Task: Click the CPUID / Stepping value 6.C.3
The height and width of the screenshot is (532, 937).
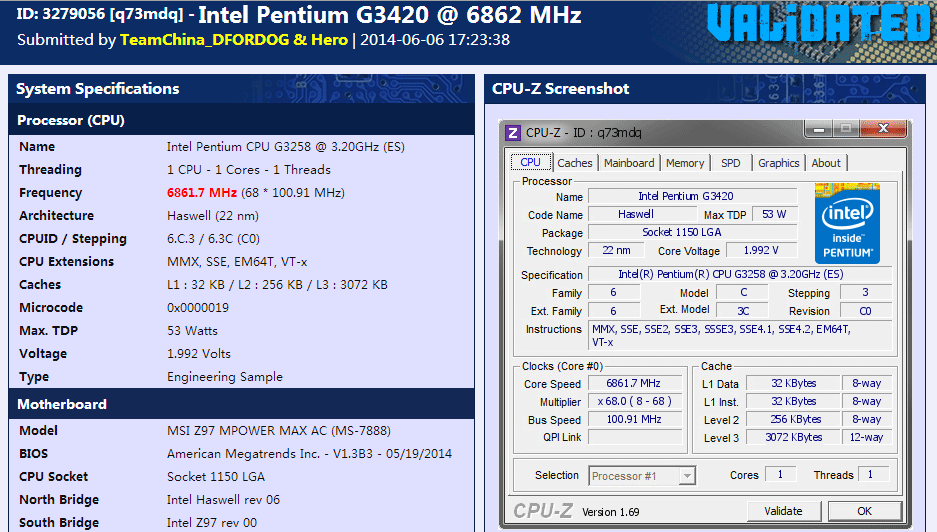Action: click(x=213, y=239)
